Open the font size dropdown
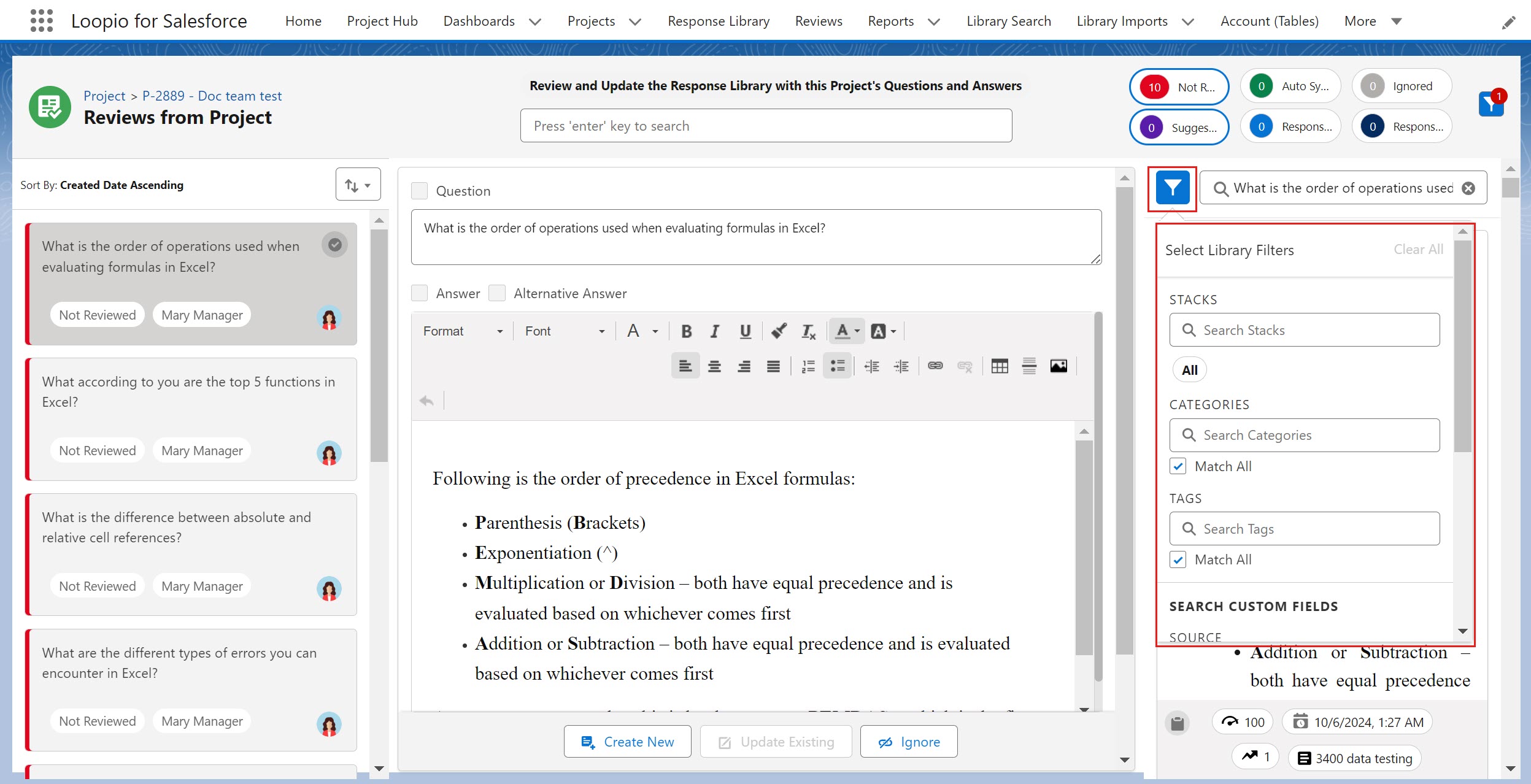The width and height of the screenshot is (1531, 784). coord(642,331)
